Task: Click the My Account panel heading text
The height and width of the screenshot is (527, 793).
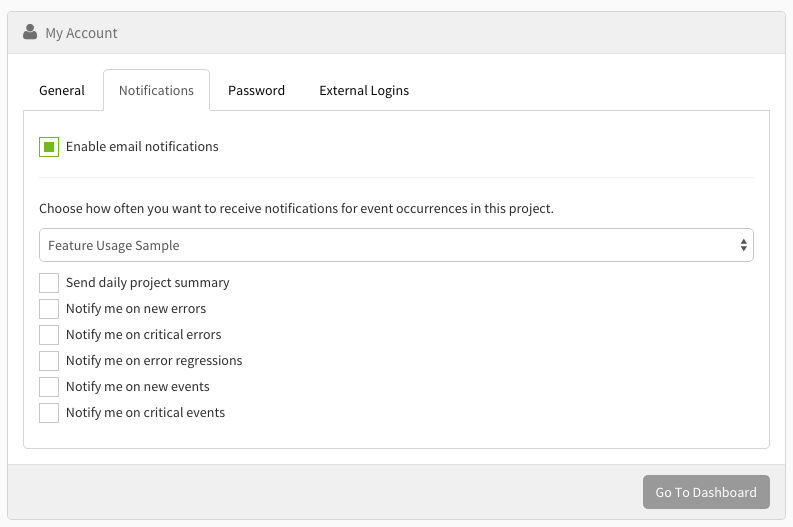Action: tap(81, 33)
